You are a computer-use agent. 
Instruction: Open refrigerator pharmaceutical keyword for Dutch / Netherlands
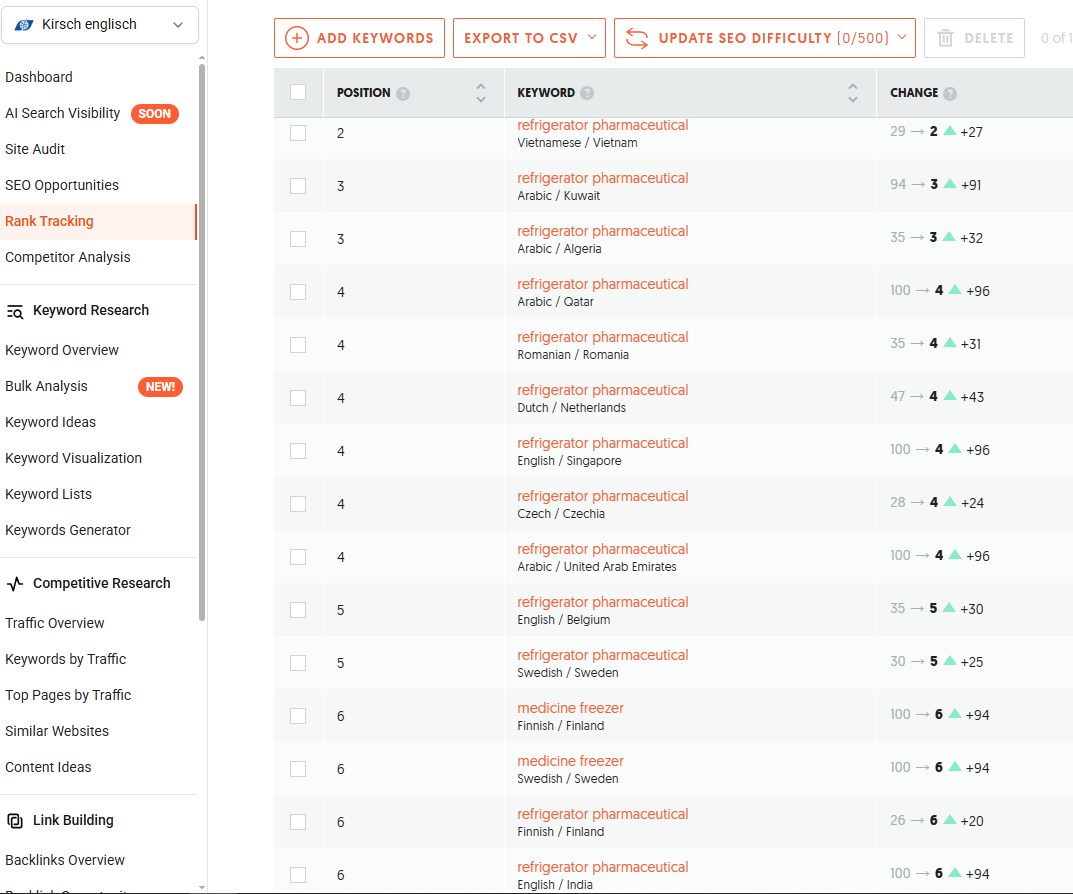(x=602, y=390)
